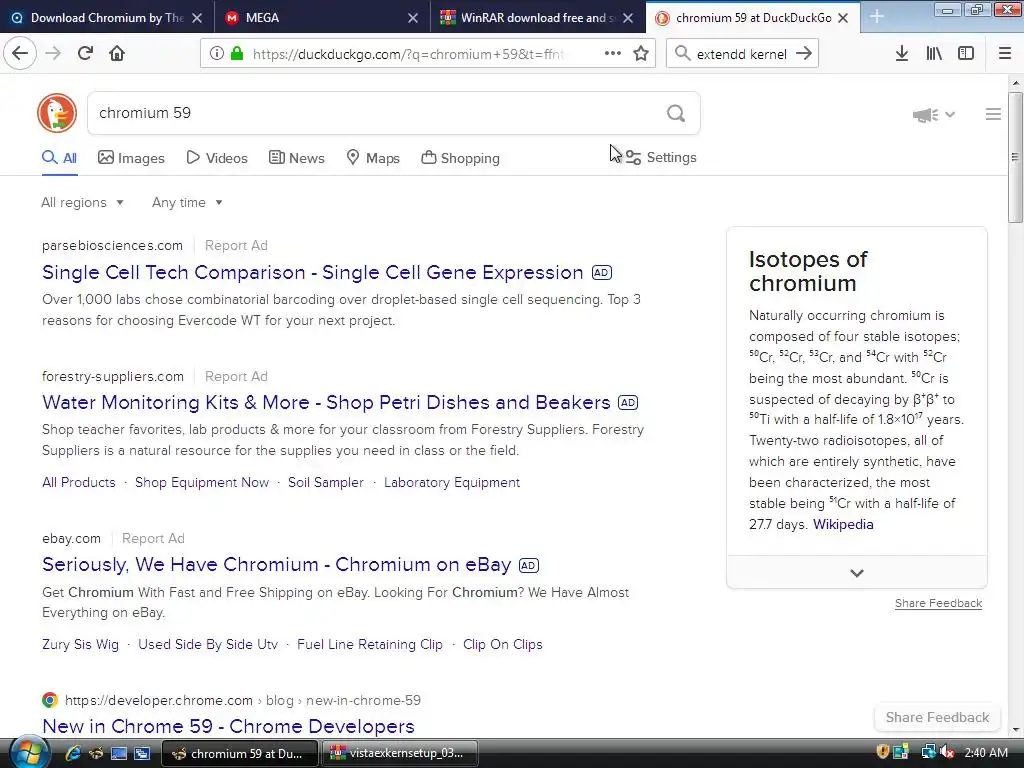Screen dimensions: 1024x768
Task: Open DuckDuckGo Settings
Action: pos(661,157)
